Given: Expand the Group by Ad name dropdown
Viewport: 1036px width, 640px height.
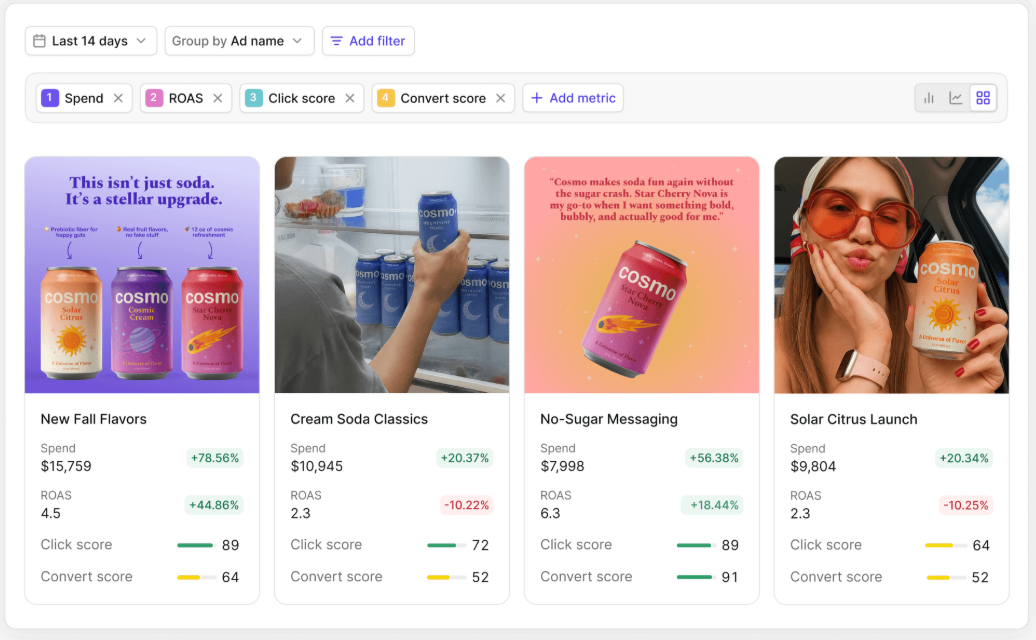Looking at the screenshot, I should [239, 41].
